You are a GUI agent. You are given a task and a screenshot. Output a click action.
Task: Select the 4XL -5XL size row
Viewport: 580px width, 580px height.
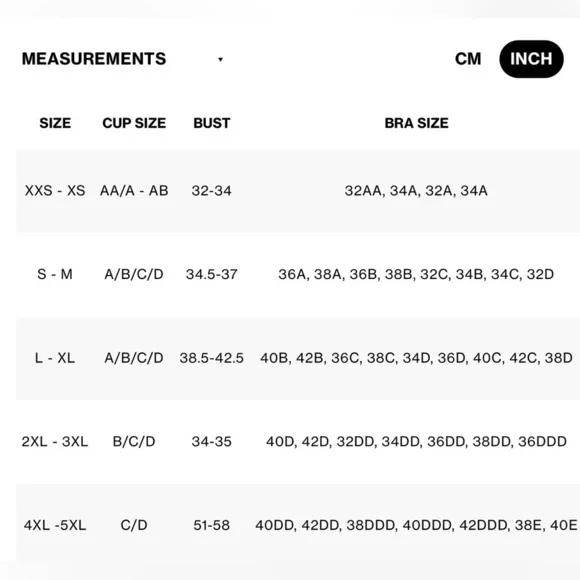[298, 525]
